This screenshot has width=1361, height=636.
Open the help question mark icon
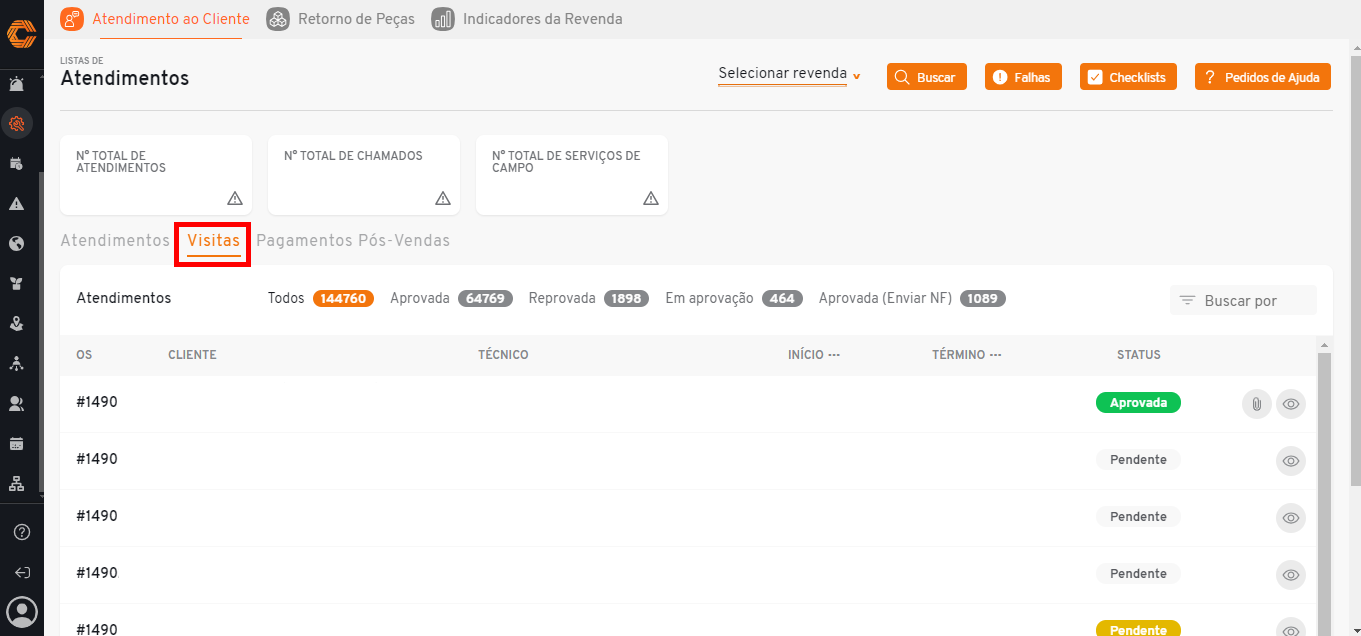[21, 532]
